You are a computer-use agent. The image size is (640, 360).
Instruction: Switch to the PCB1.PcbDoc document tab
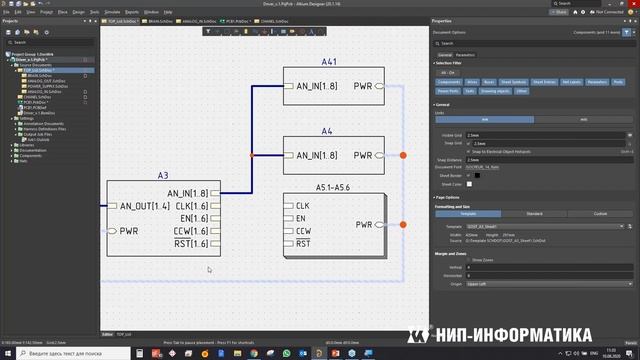point(236,21)
